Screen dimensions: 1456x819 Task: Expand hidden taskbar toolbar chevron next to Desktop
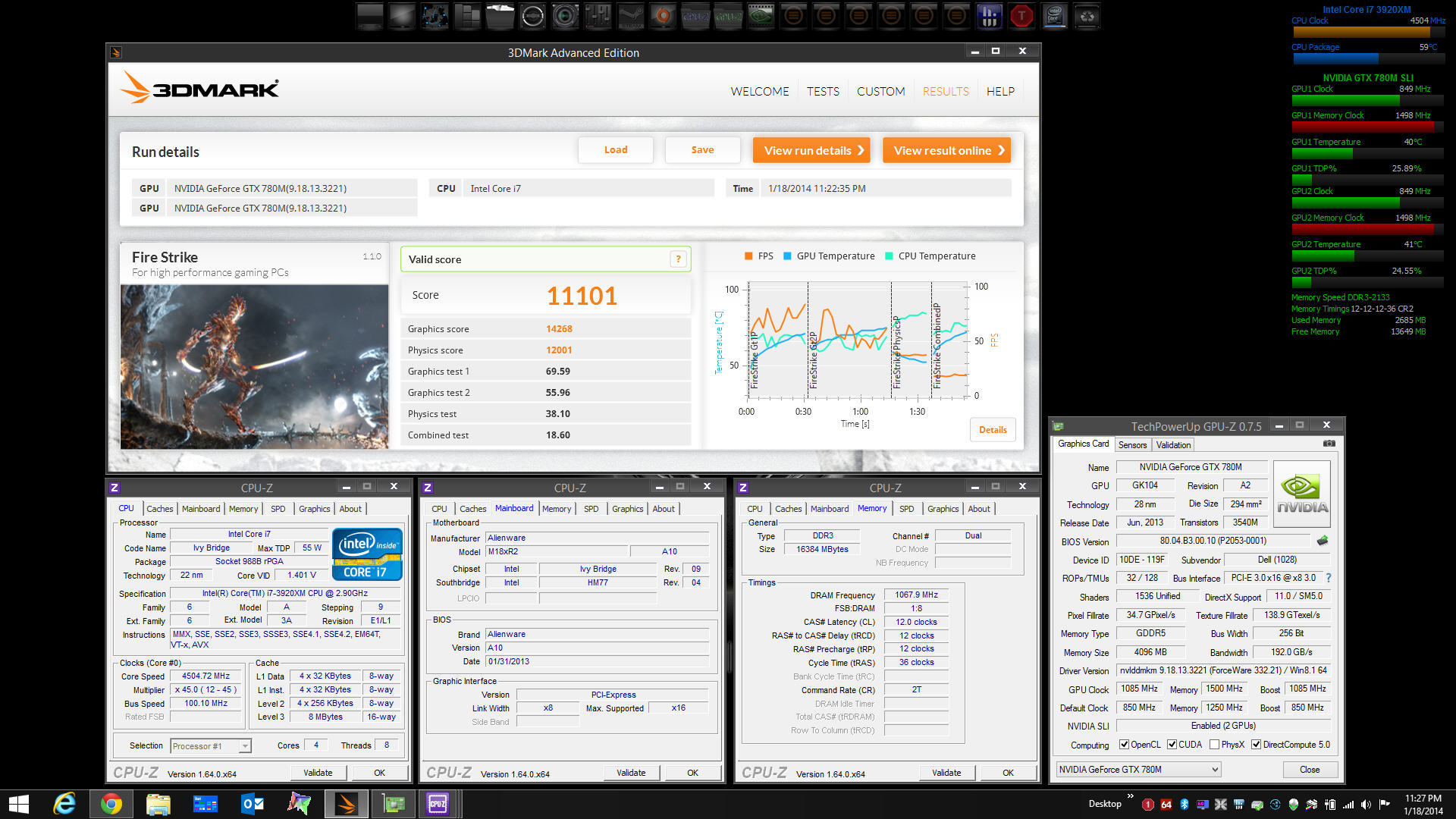[1131, 796]
